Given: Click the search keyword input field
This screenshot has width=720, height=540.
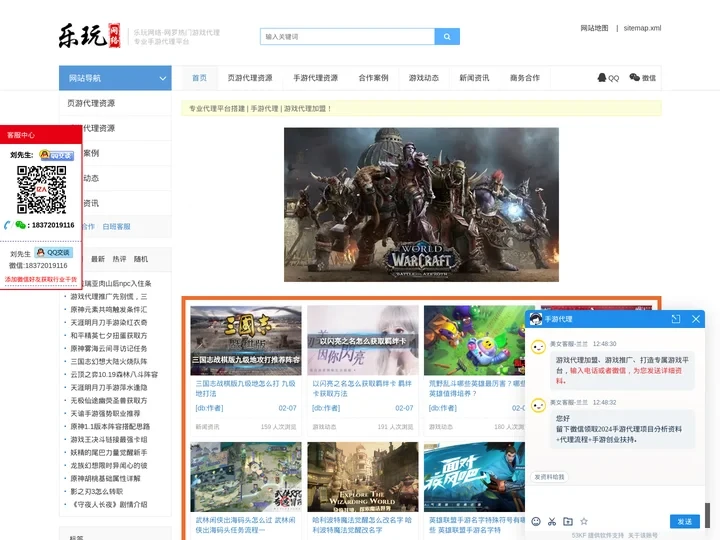Looking at the screenshot, I should 348,37.
